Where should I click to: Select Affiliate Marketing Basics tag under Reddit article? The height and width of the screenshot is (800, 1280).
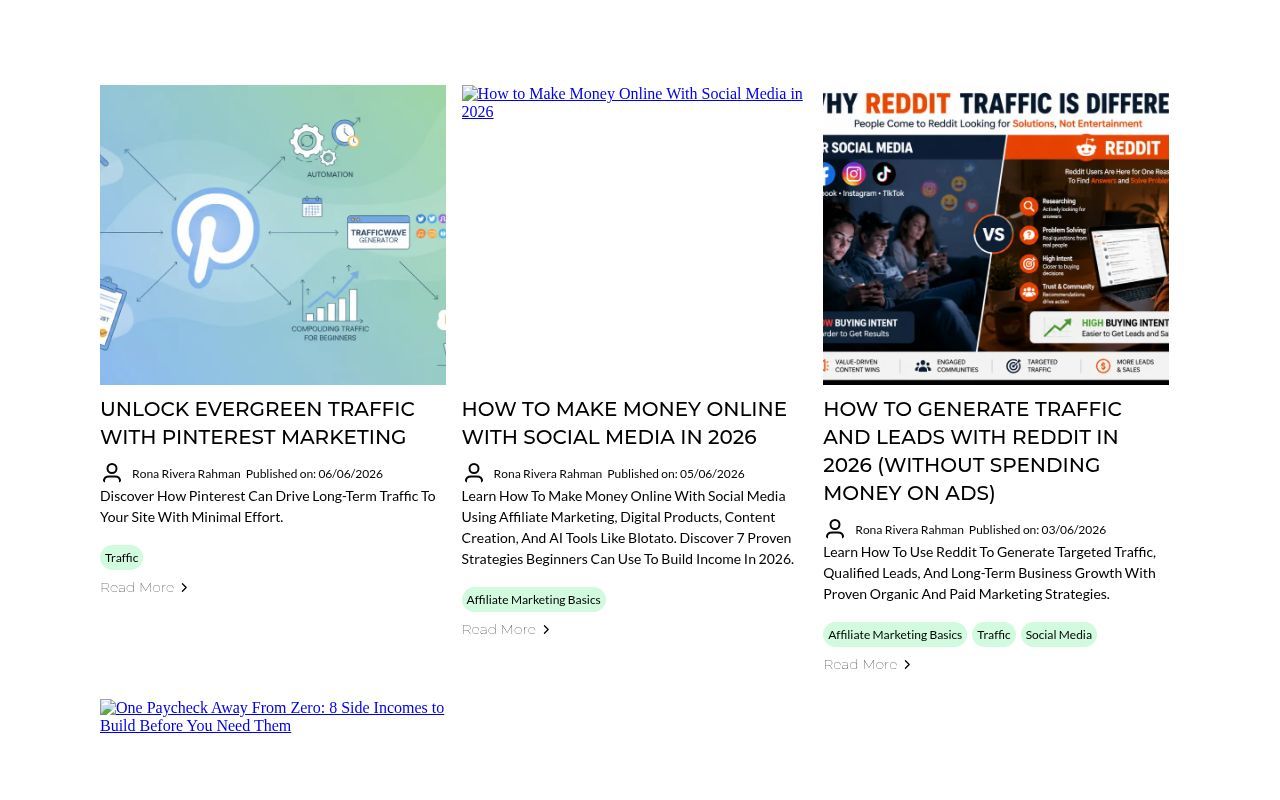[x=895, y=634]
